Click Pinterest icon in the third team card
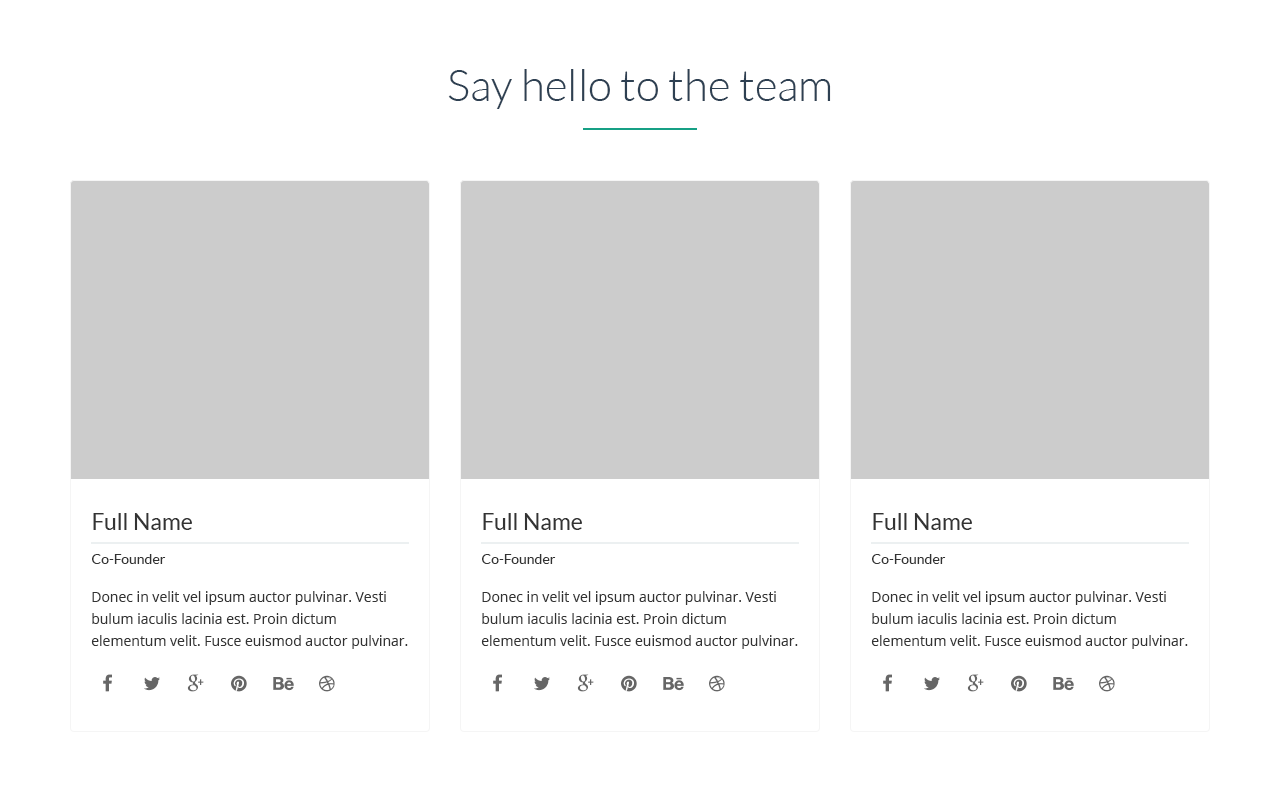The image size is (1280, 812). [1018, 684]
